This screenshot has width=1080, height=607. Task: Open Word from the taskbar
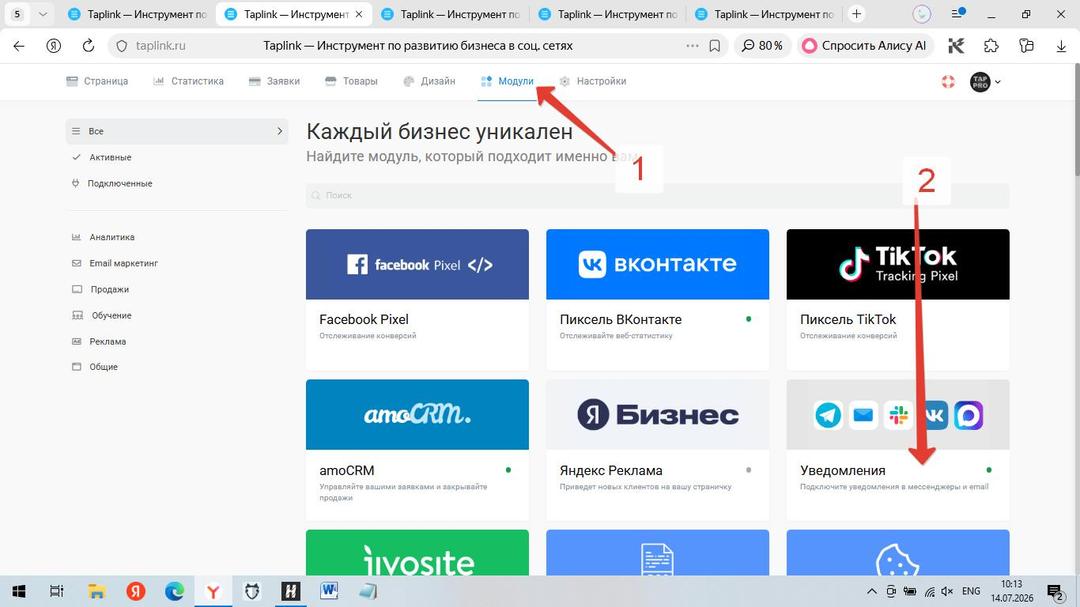pos(329,591)
